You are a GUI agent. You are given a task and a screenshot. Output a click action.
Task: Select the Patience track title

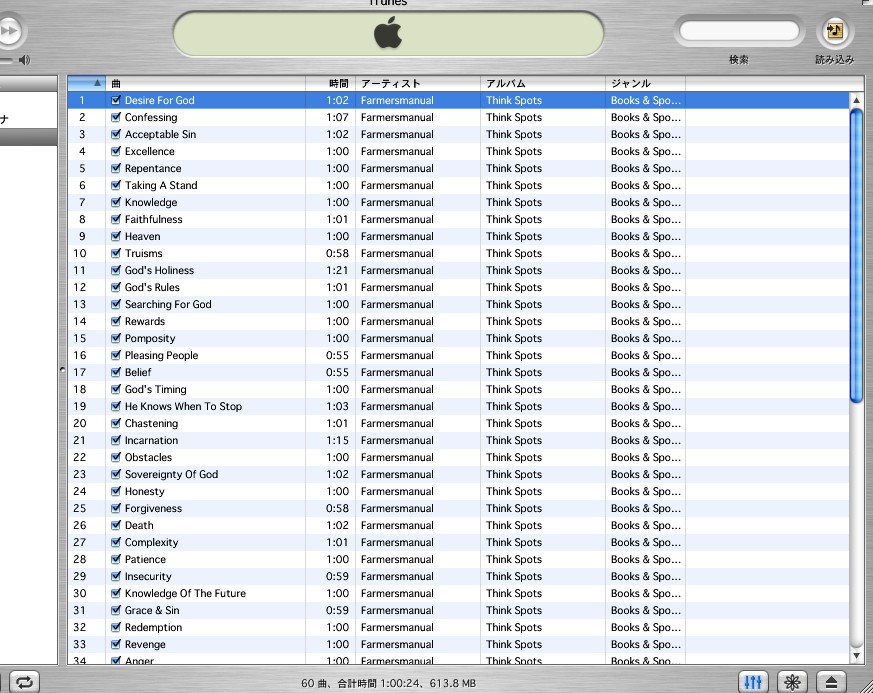click(145, 559)
